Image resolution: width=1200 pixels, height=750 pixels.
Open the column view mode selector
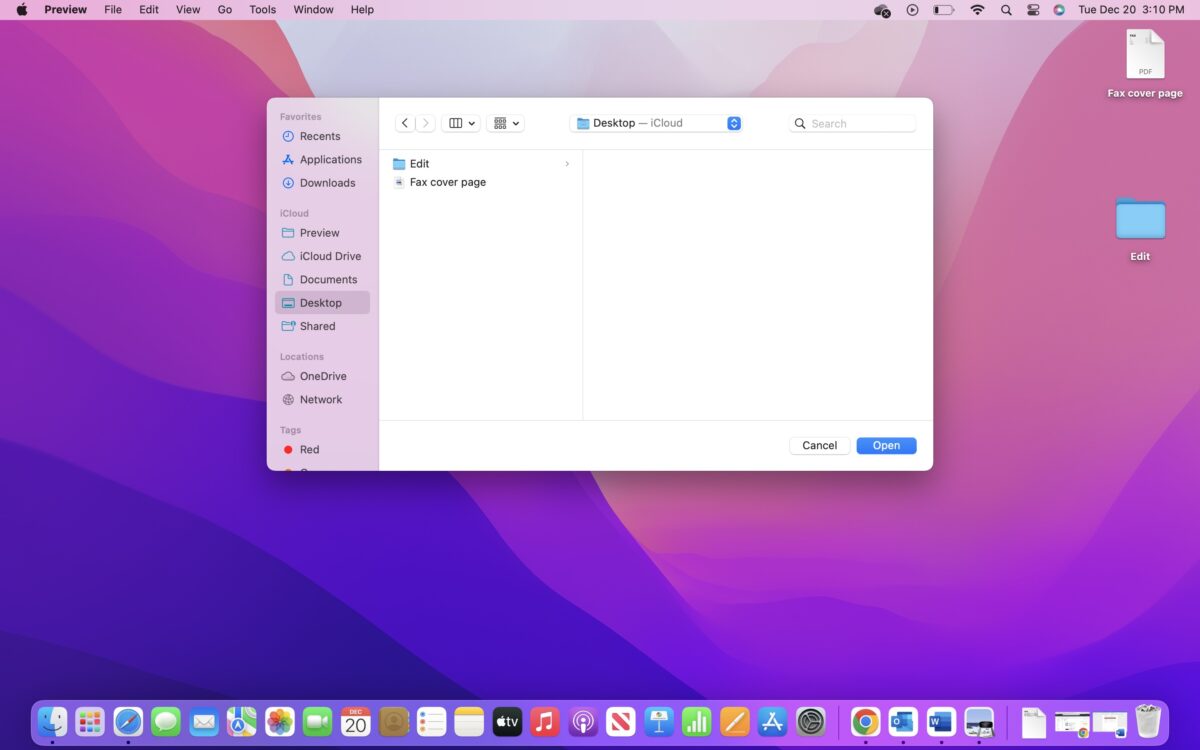pos(461,123)
